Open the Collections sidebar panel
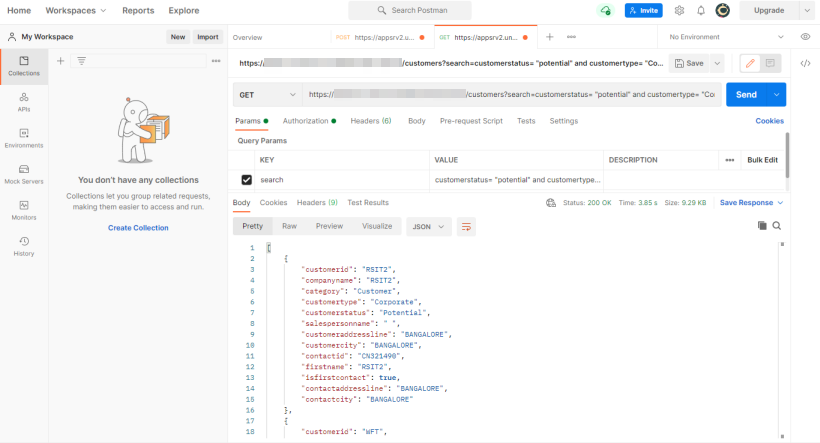This screenshot has height=443, width=820. click(x=24, y=66)
